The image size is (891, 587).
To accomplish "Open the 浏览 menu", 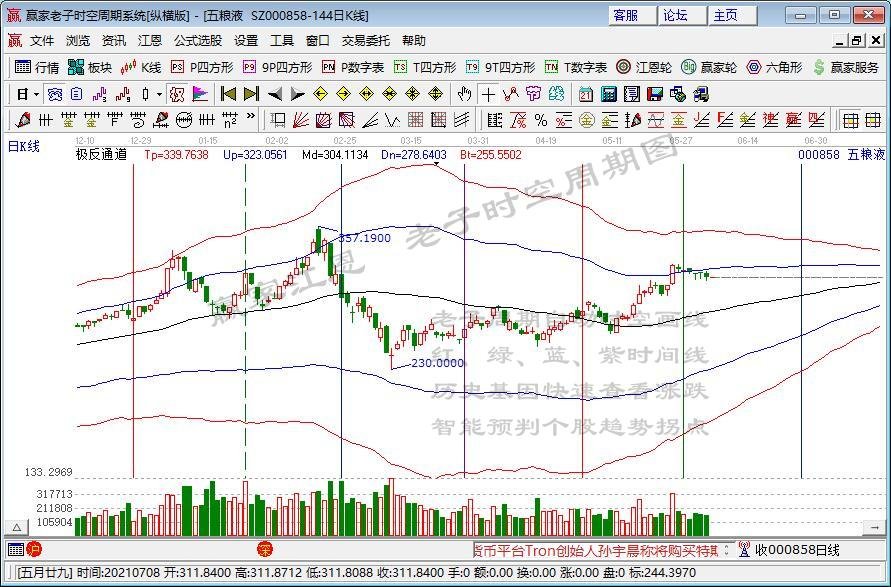I will click(78, 41).
